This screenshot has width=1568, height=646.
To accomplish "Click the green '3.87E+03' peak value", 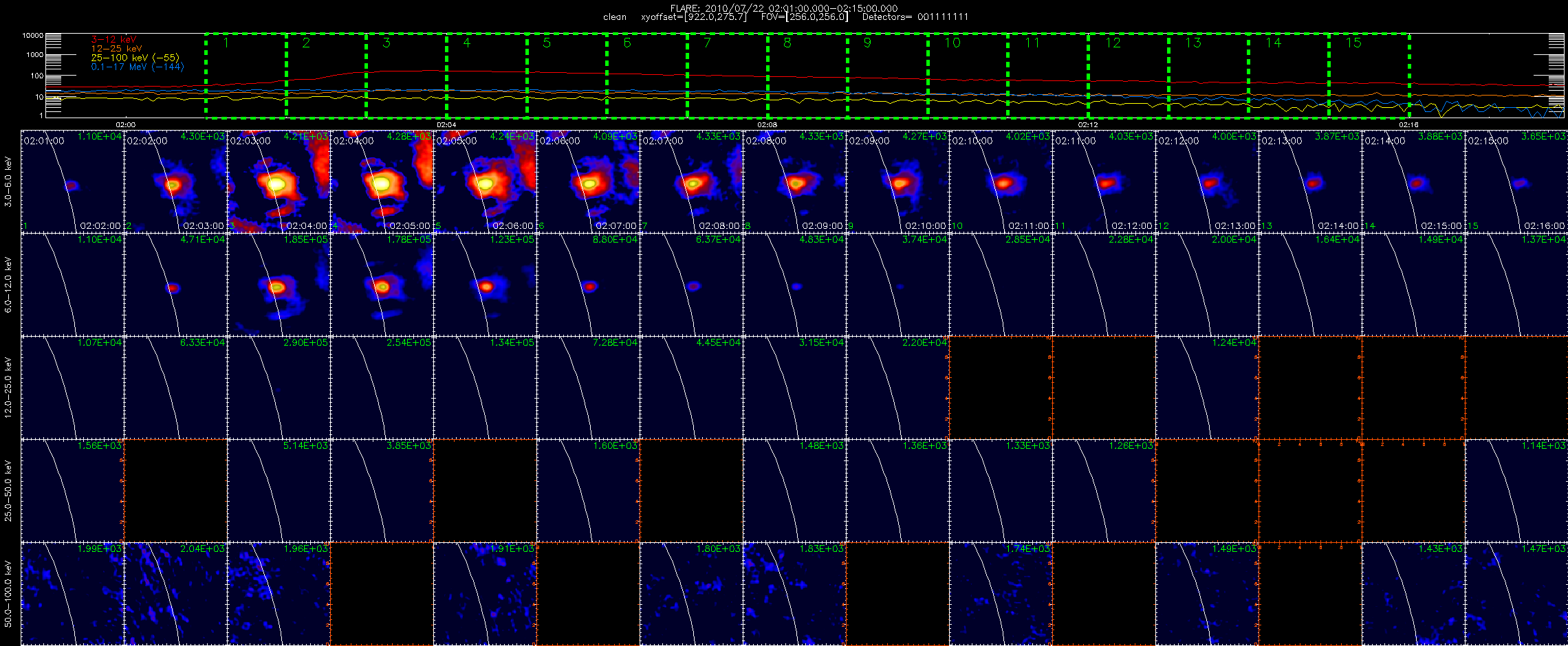I will [1338, 136].
